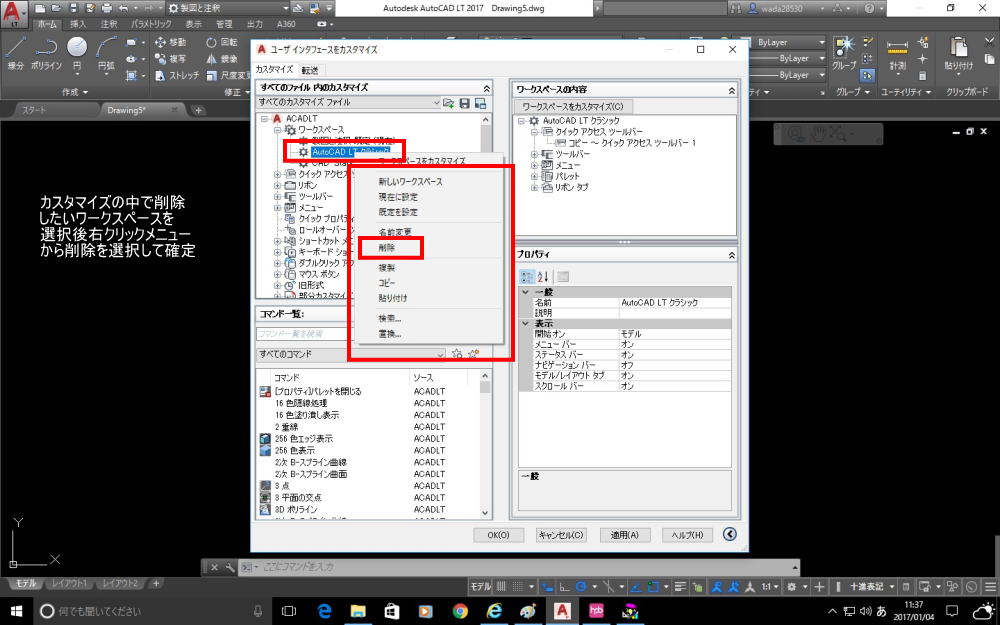Click the ヘルプ(H) button
This screenshot has height=625, width=1000.
click(x=687, y=535)
